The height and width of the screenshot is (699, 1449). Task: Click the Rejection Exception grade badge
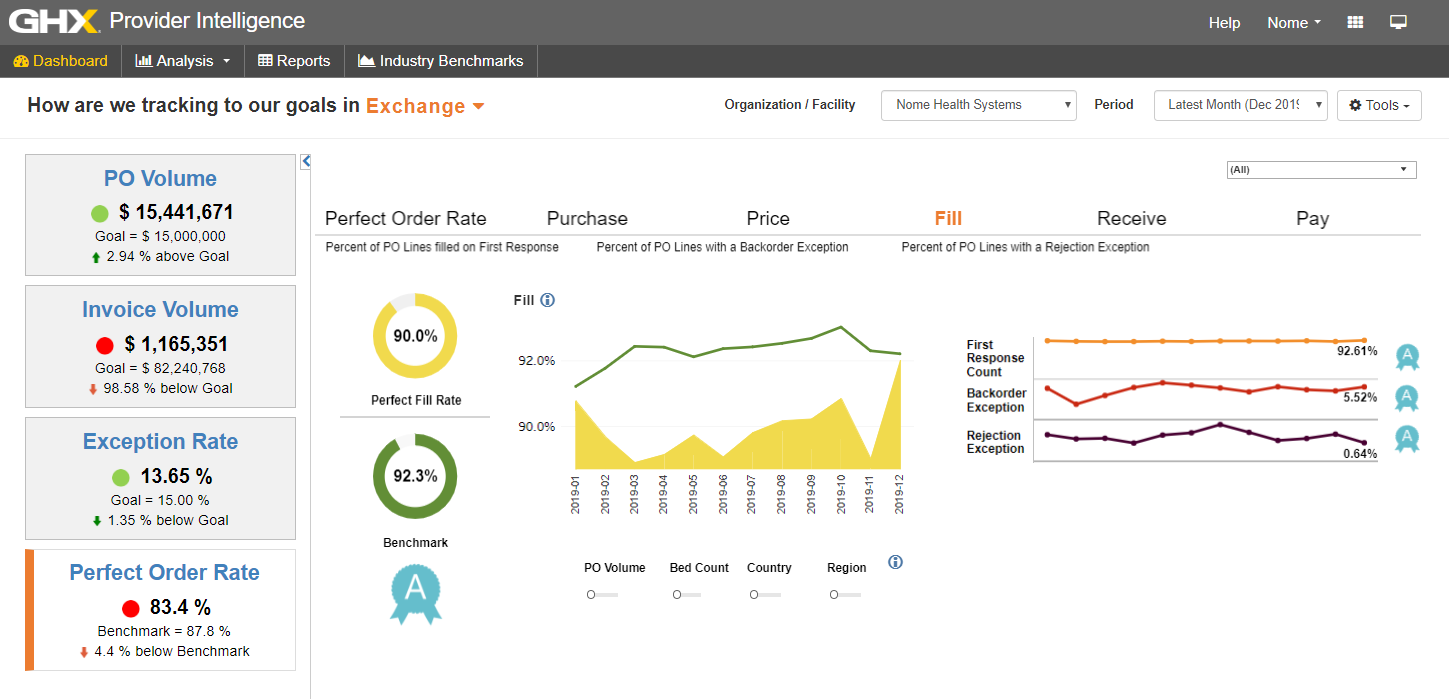tap(1407, 438)
